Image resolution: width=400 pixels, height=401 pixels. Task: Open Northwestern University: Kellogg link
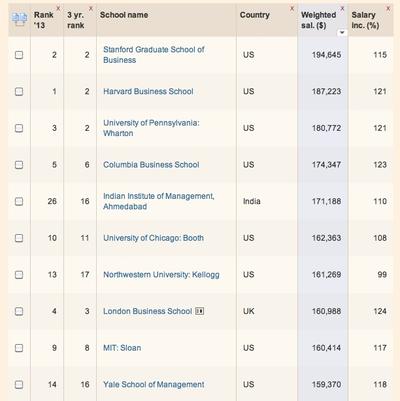tap(161, 275)
